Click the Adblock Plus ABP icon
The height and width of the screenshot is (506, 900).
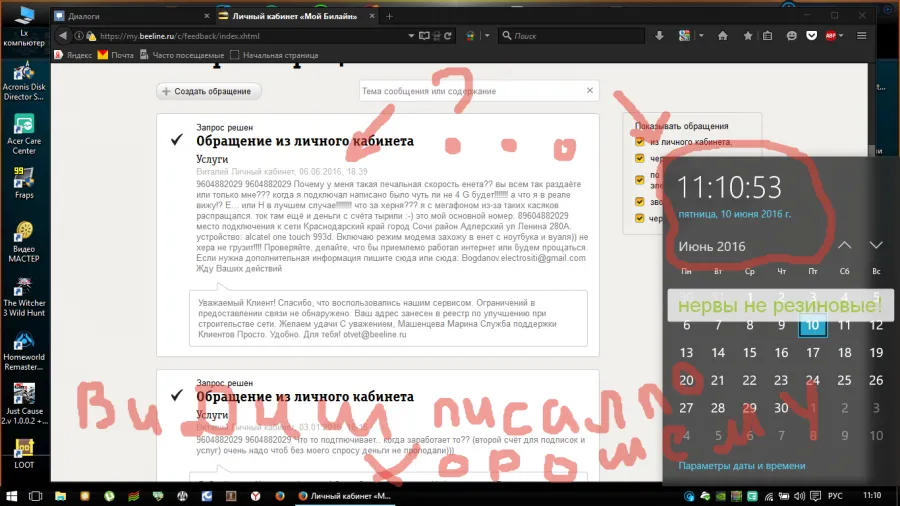pos(831,36)
